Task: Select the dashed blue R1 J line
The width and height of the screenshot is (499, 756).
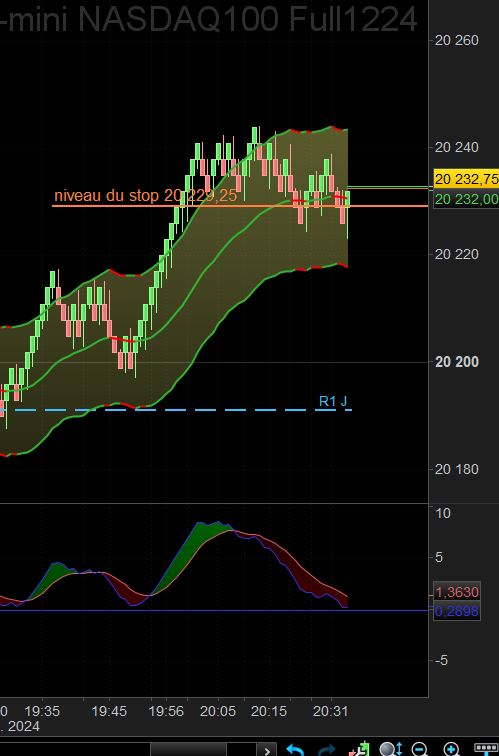Action: pos(176,410)
